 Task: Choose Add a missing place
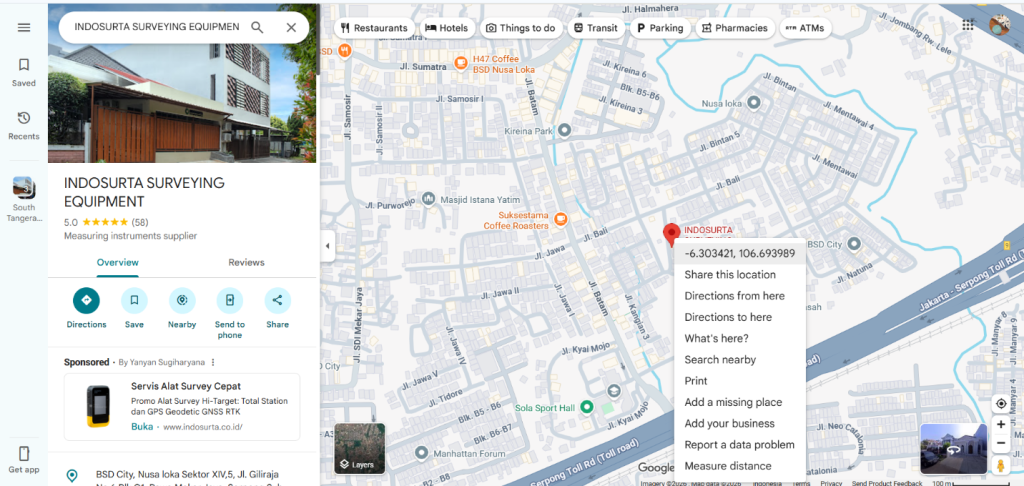click(x=740, y=402)
